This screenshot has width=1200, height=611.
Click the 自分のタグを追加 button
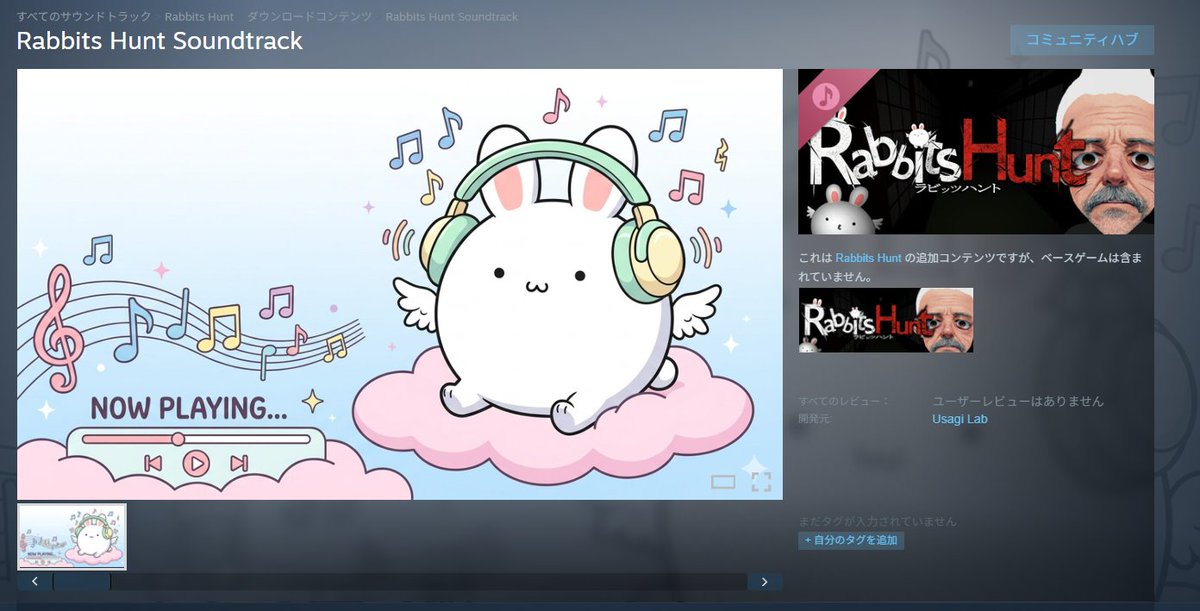(851, 540)
